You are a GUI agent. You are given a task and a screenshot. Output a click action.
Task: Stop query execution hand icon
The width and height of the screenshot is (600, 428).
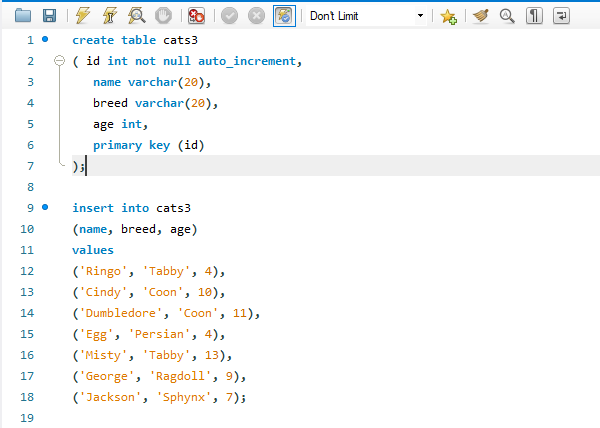coord(163,16)
